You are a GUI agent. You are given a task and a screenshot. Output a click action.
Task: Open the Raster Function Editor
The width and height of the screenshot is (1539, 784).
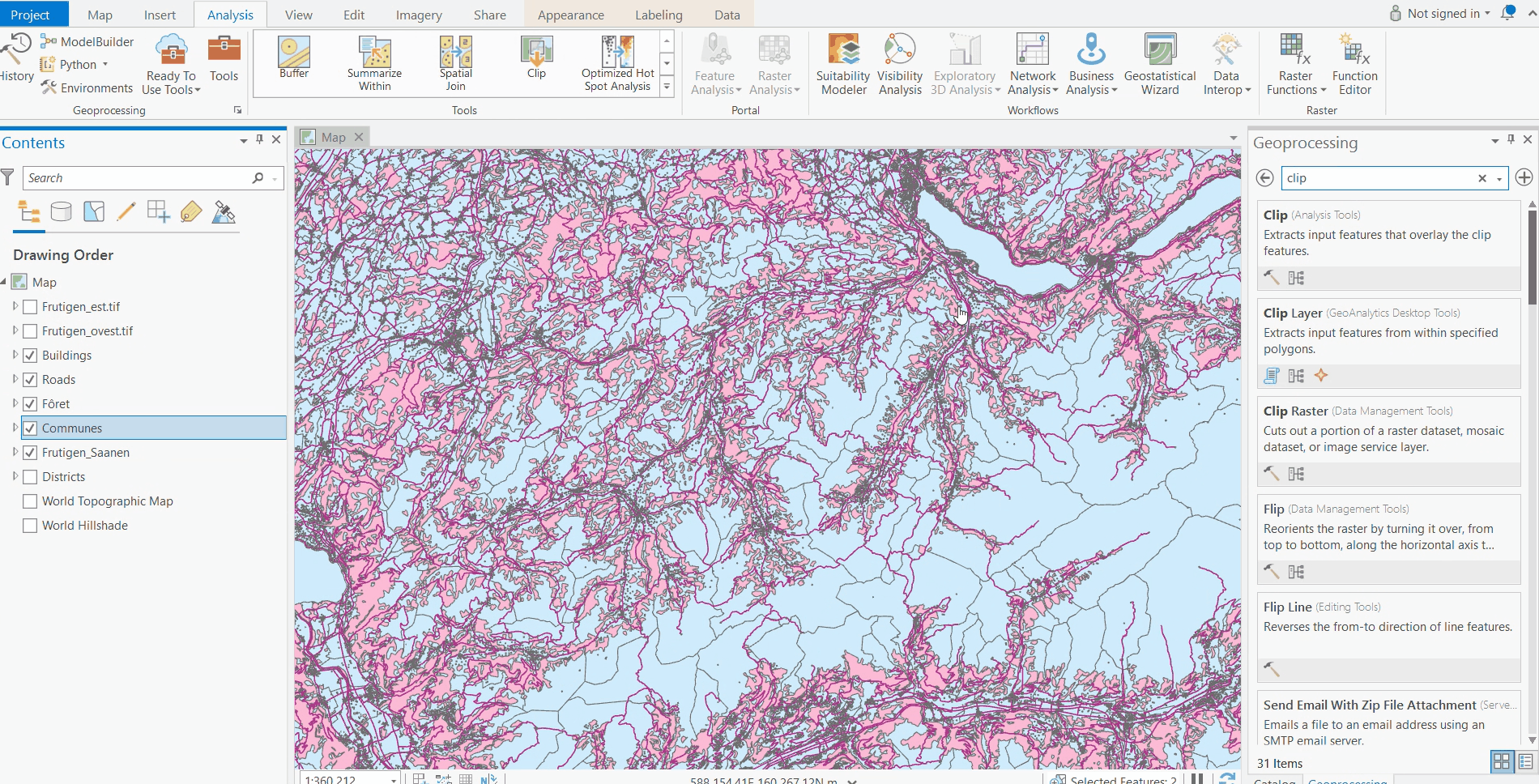tap(1354, 65)
